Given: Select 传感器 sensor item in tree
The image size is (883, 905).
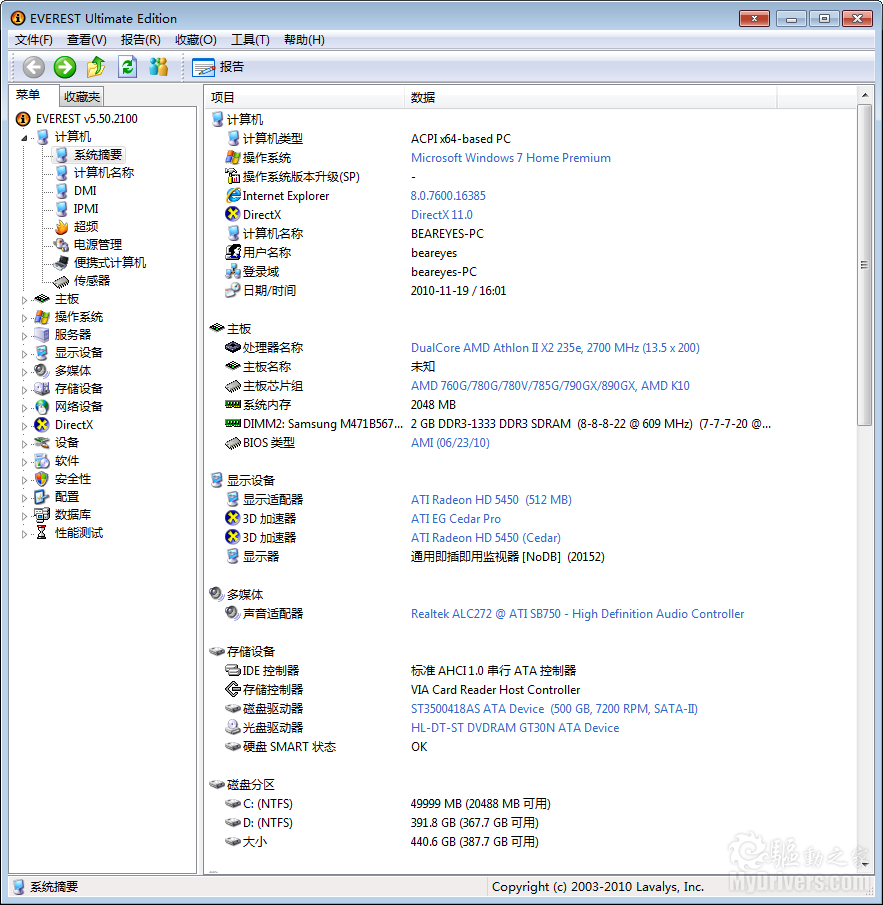Looking at the screenshot, I should (91, 281).
